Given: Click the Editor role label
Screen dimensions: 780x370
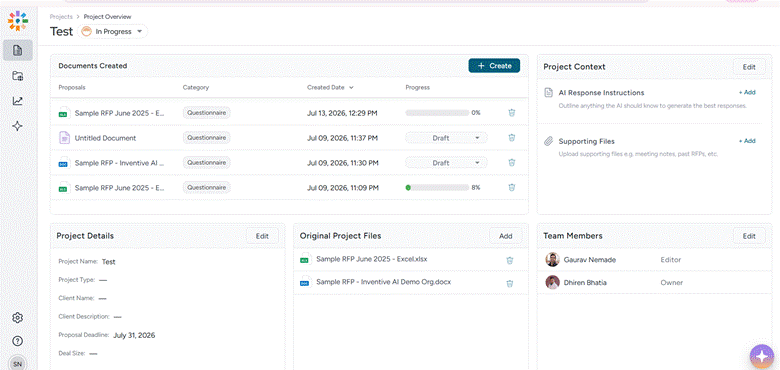Looking at the screenshot, I should click(x=671, y=260).
